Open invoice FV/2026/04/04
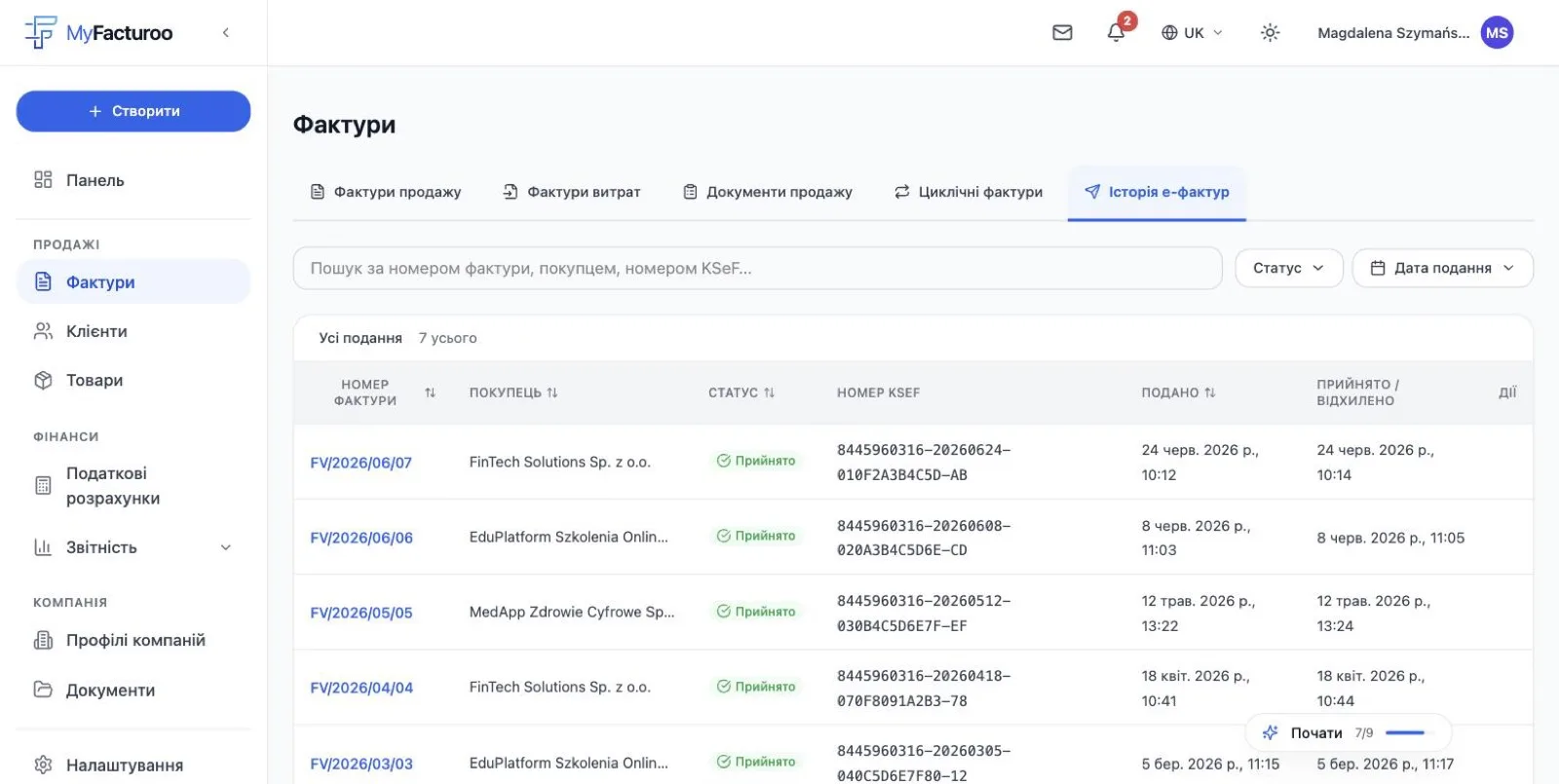Image resolution: width=1559 pixels, height=784 pixels. [361, 688]
